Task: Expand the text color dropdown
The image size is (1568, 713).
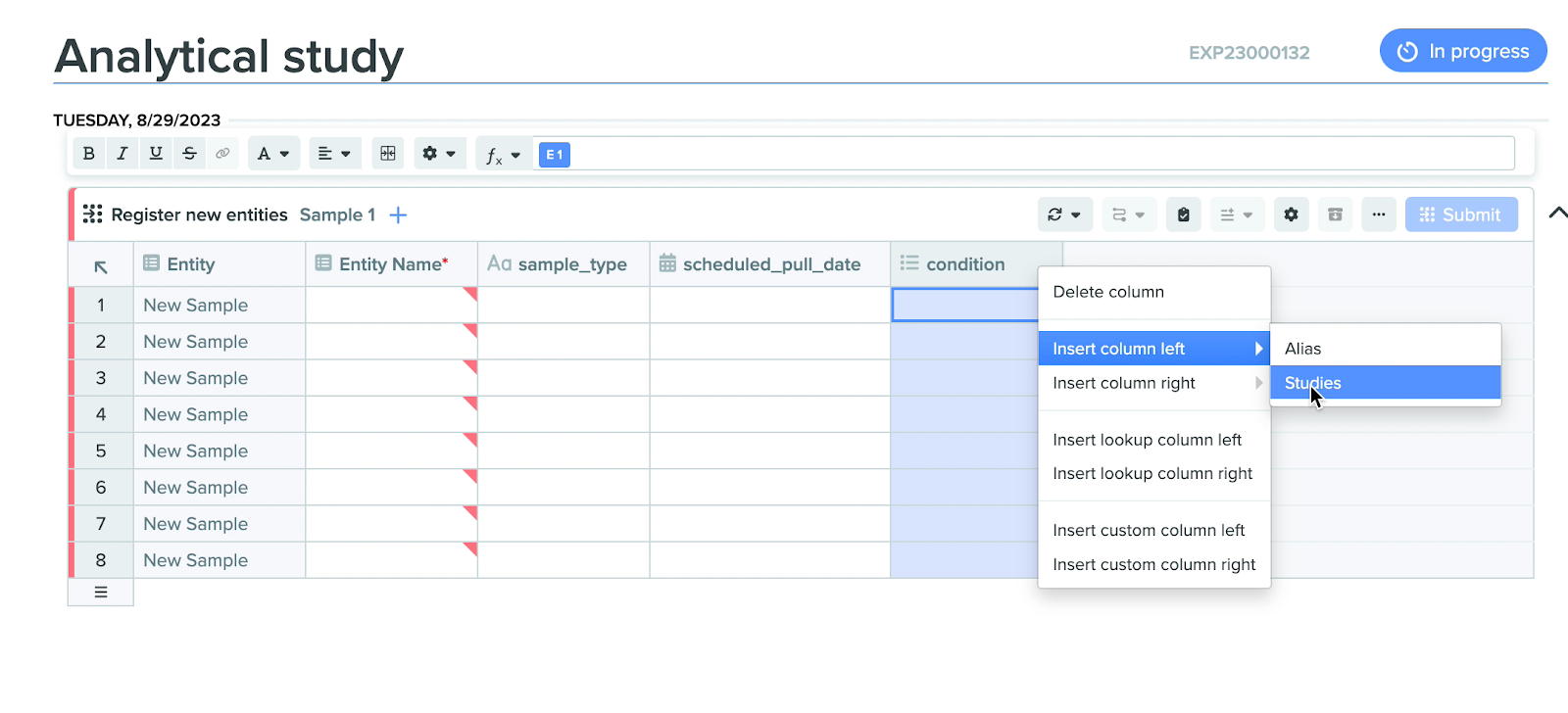Action: click(x=273, y=154)
